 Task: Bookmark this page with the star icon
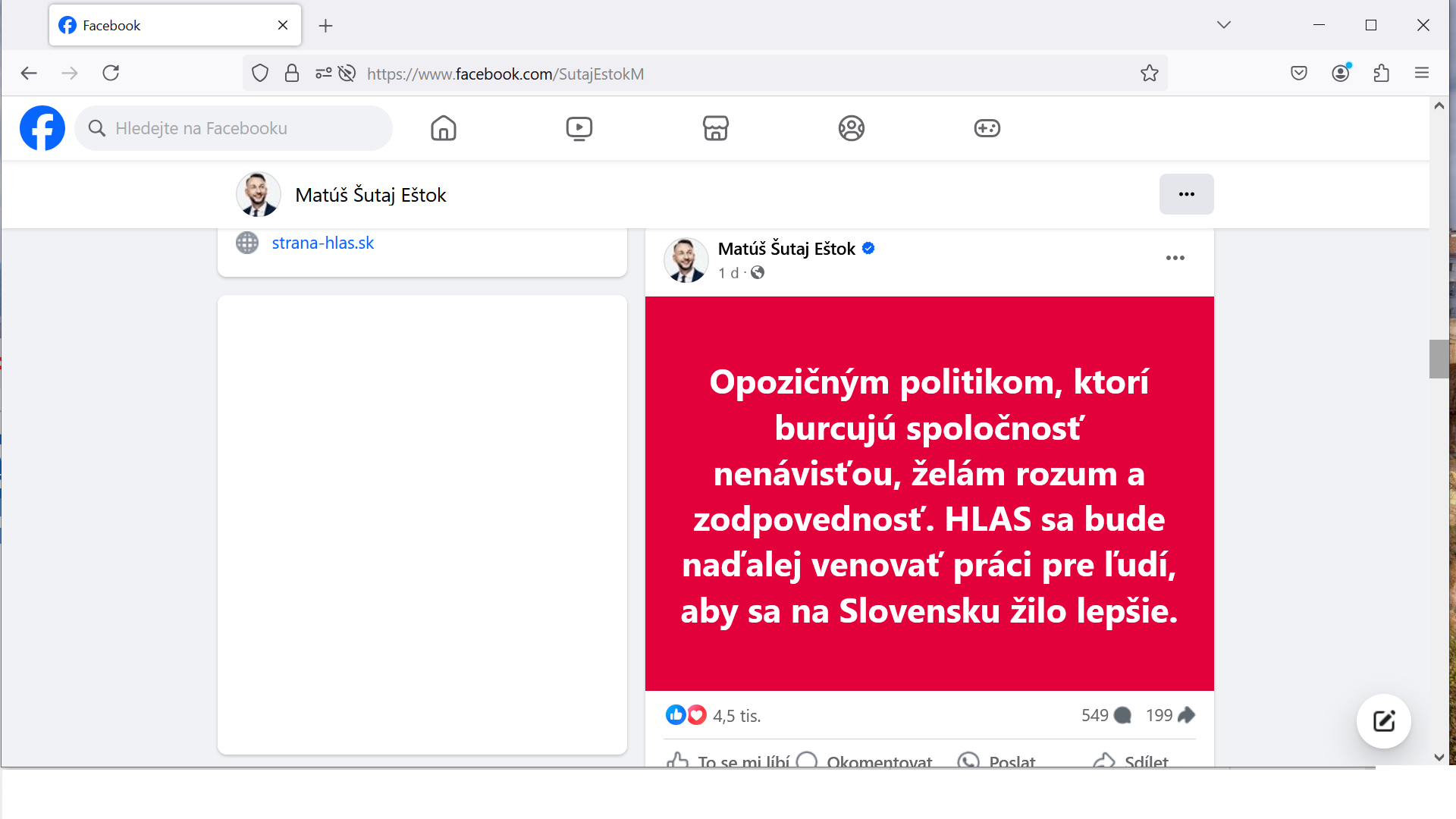click(x=1149, y=74)
